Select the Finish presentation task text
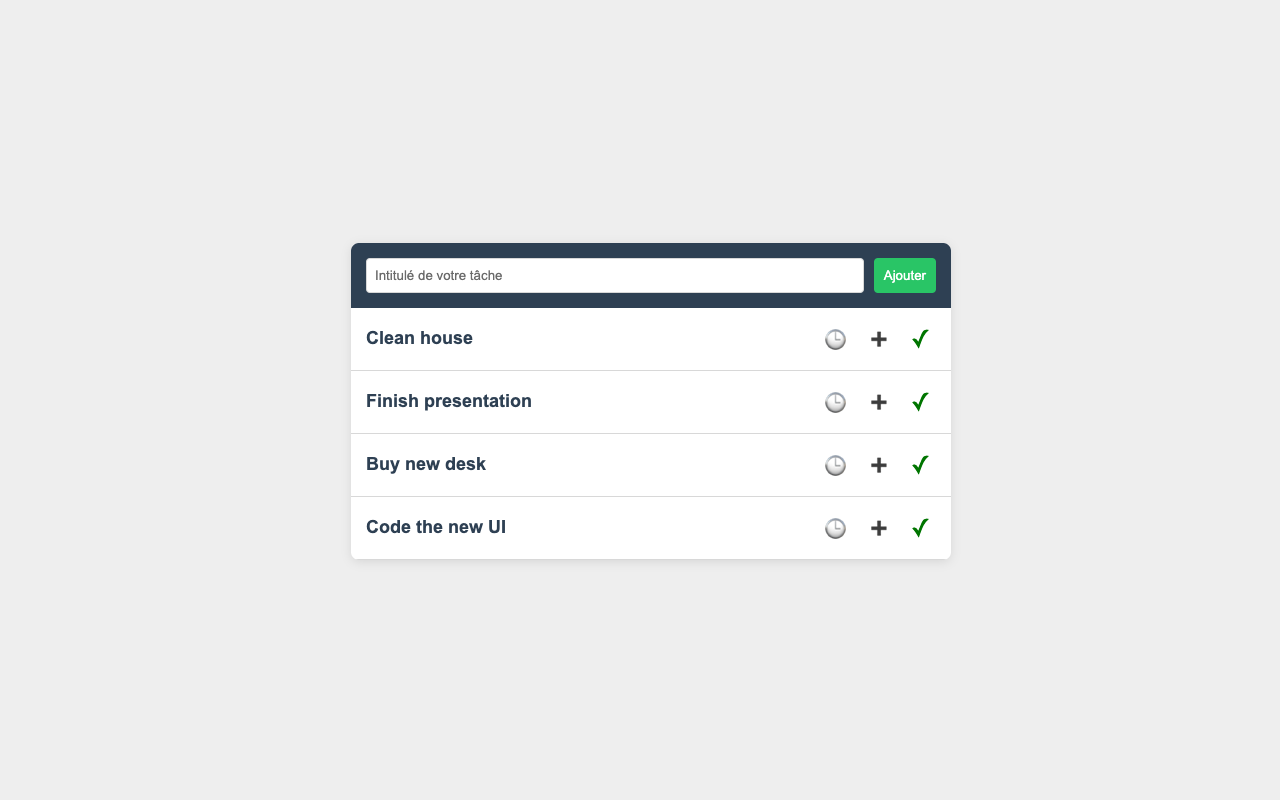 (448, 401)
